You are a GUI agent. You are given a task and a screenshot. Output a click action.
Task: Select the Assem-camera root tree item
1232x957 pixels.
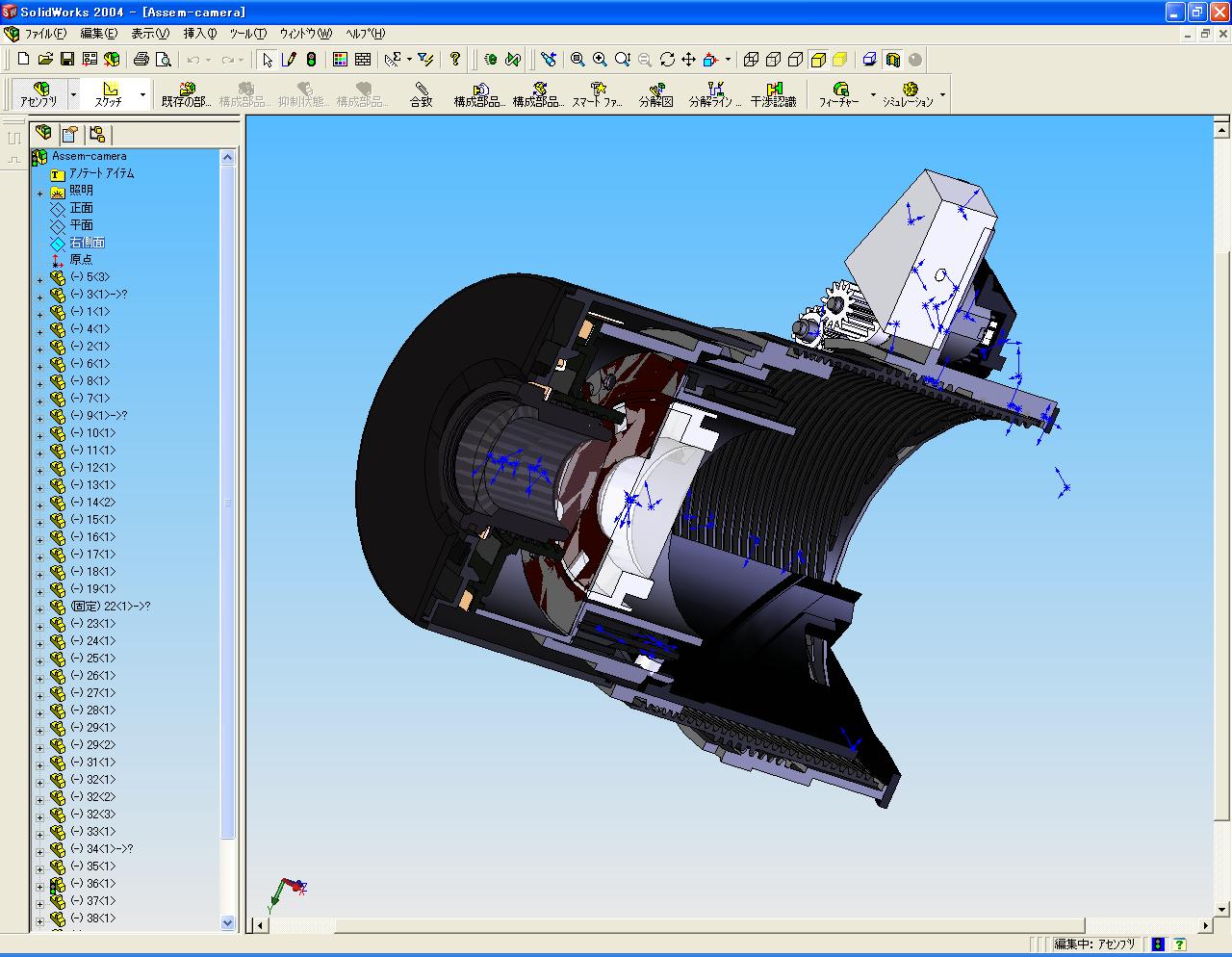click(89, 156)
